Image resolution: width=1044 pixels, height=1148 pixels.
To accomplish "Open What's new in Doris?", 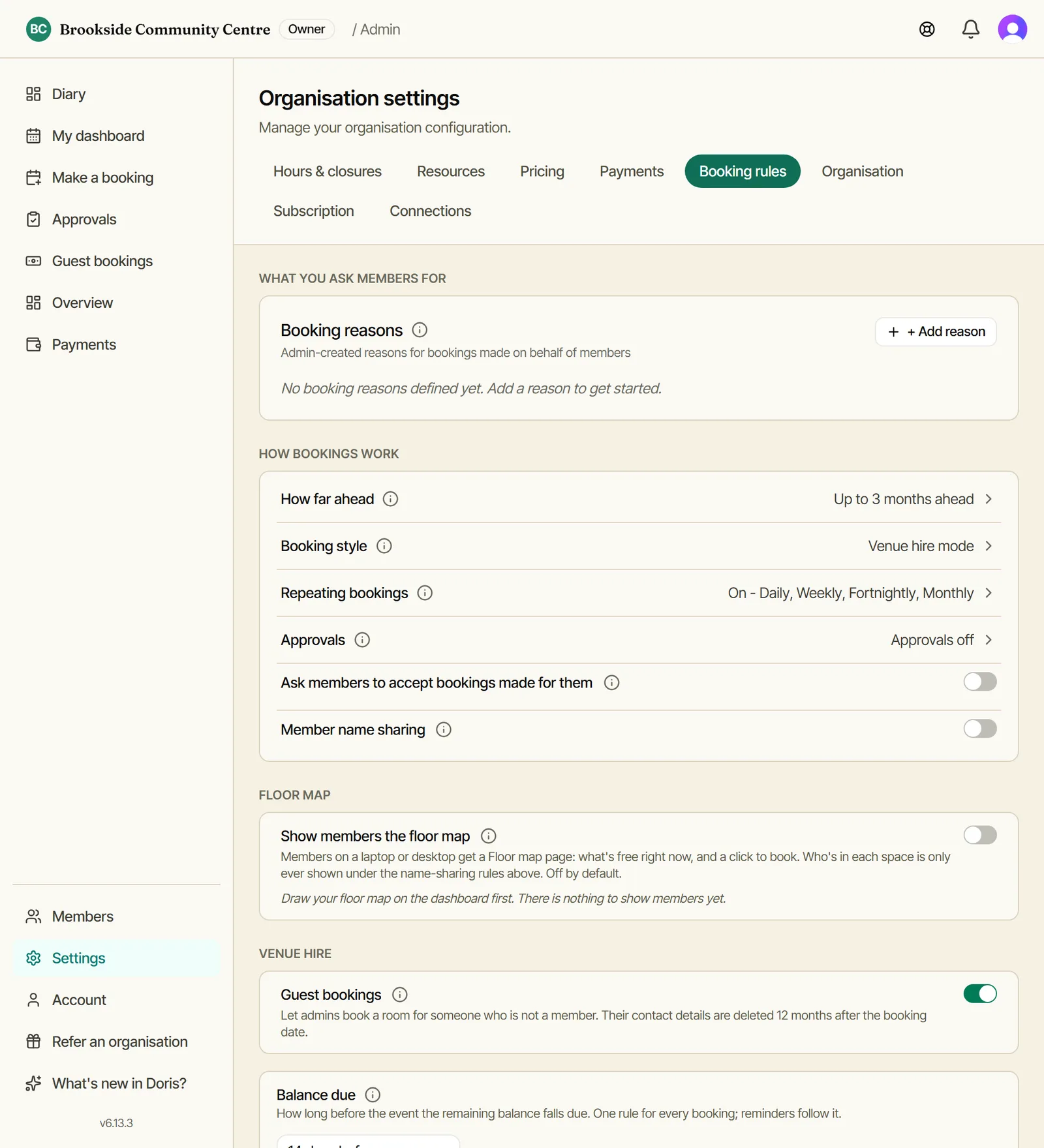I will click(116, 1083).
